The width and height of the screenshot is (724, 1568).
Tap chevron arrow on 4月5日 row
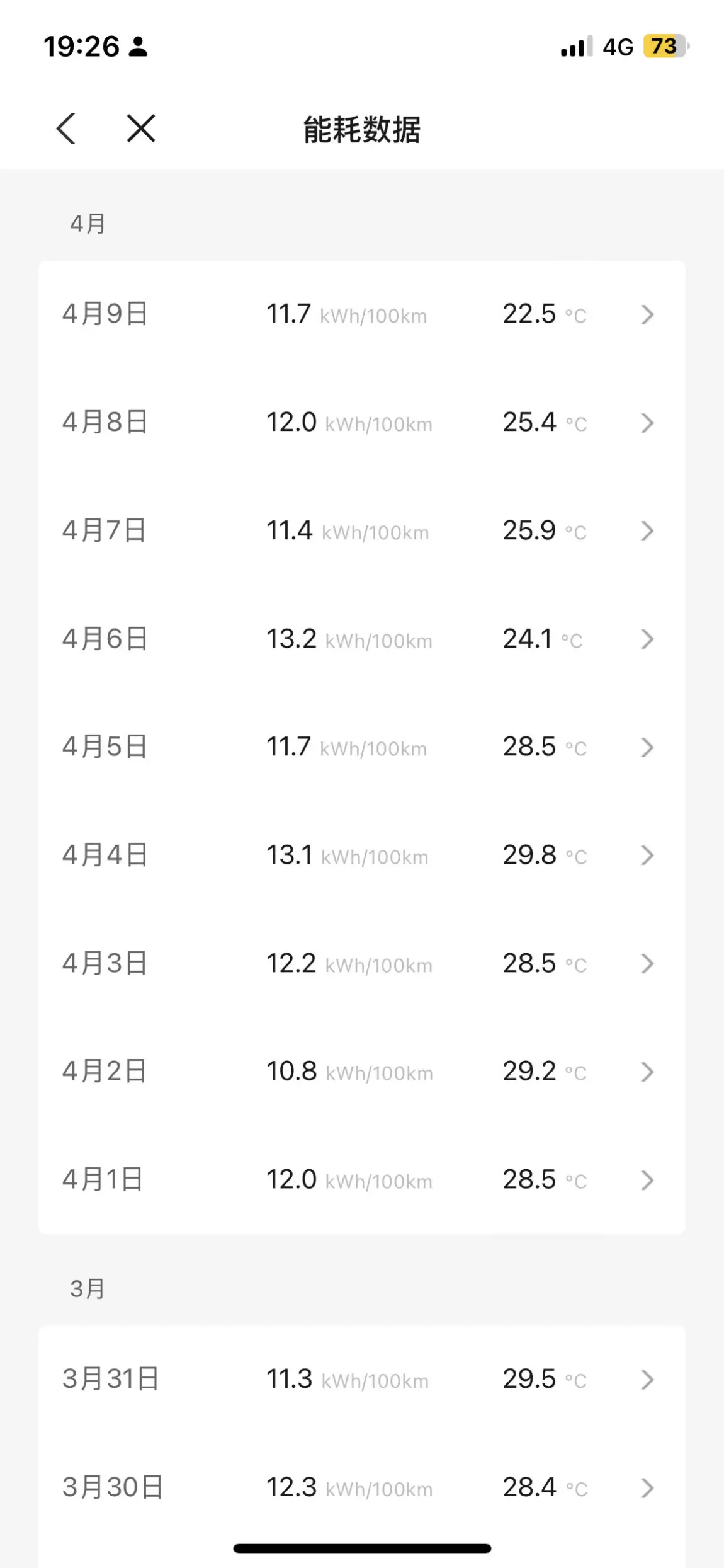pos(647,748)
